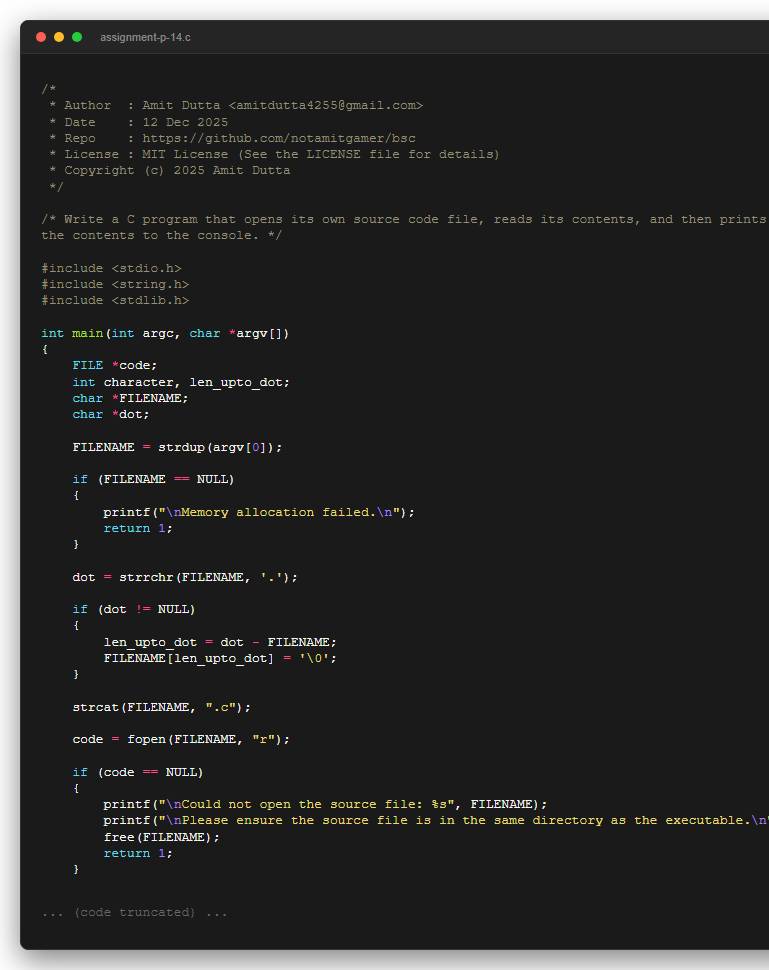The image size is (769, 970).
Task: Click the #include <string.h> line
Action: (115, 285)
